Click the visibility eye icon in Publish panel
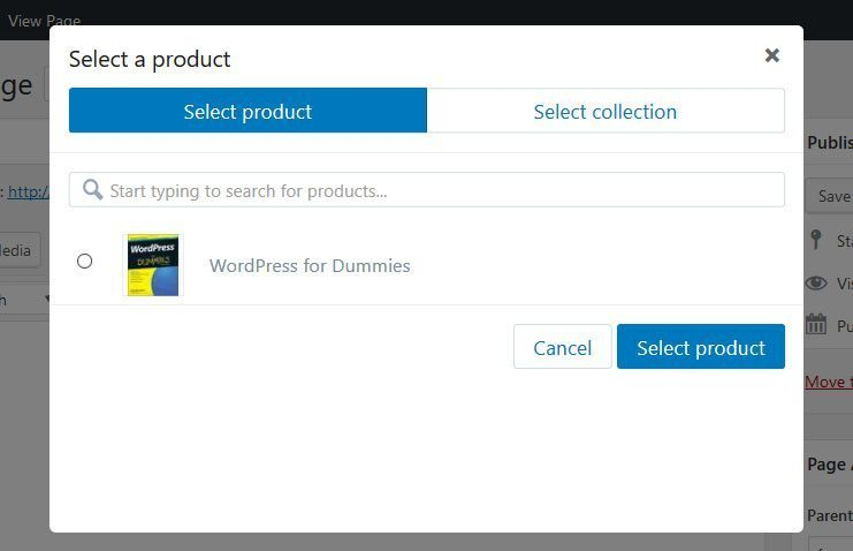Viewport: 853px width, 551px height. (816, 283)
